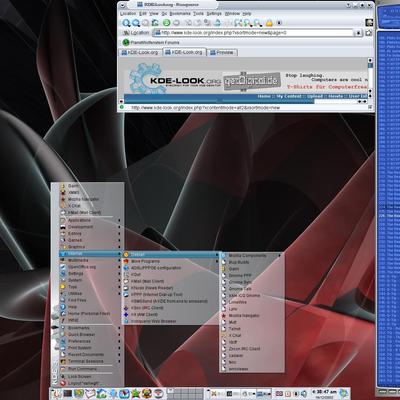Click the panel clock showing 4:38:47 am

tap(323, 393)
